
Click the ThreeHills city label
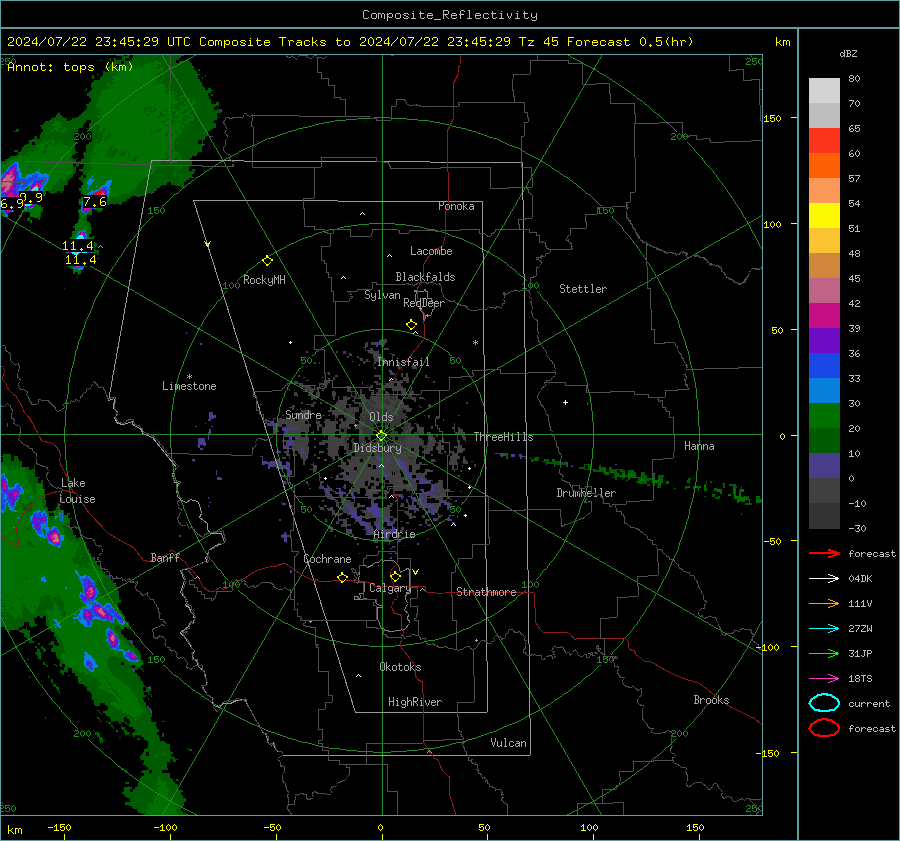point(503,437)
